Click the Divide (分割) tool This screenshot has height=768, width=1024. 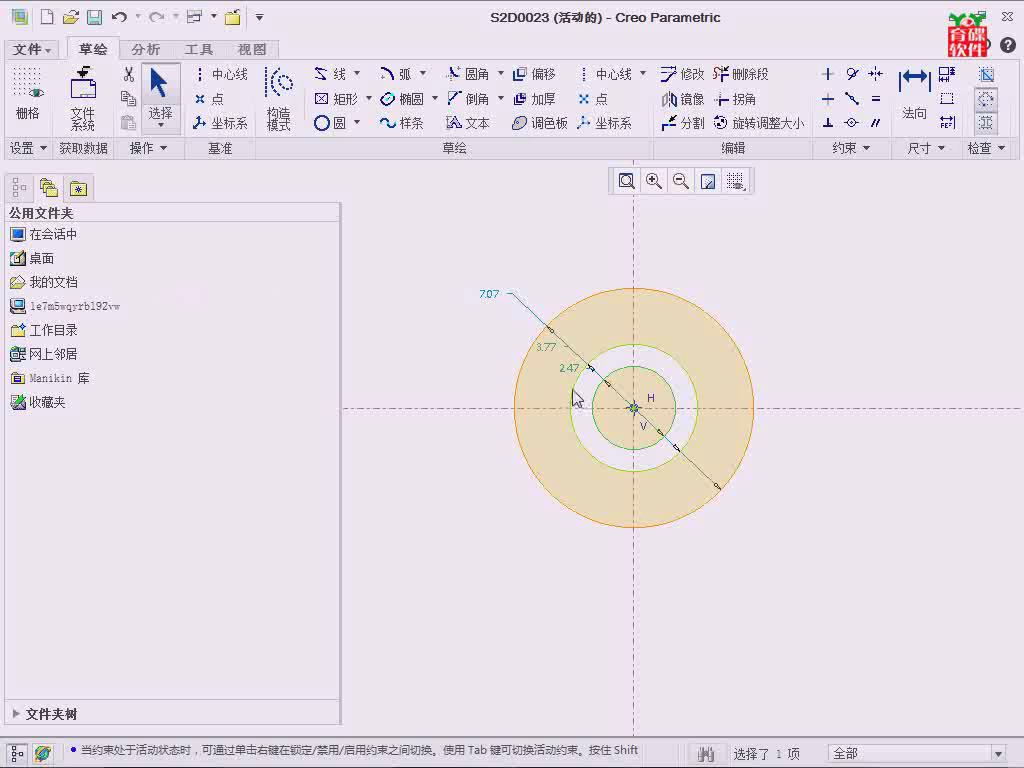[x=682, y=123]
